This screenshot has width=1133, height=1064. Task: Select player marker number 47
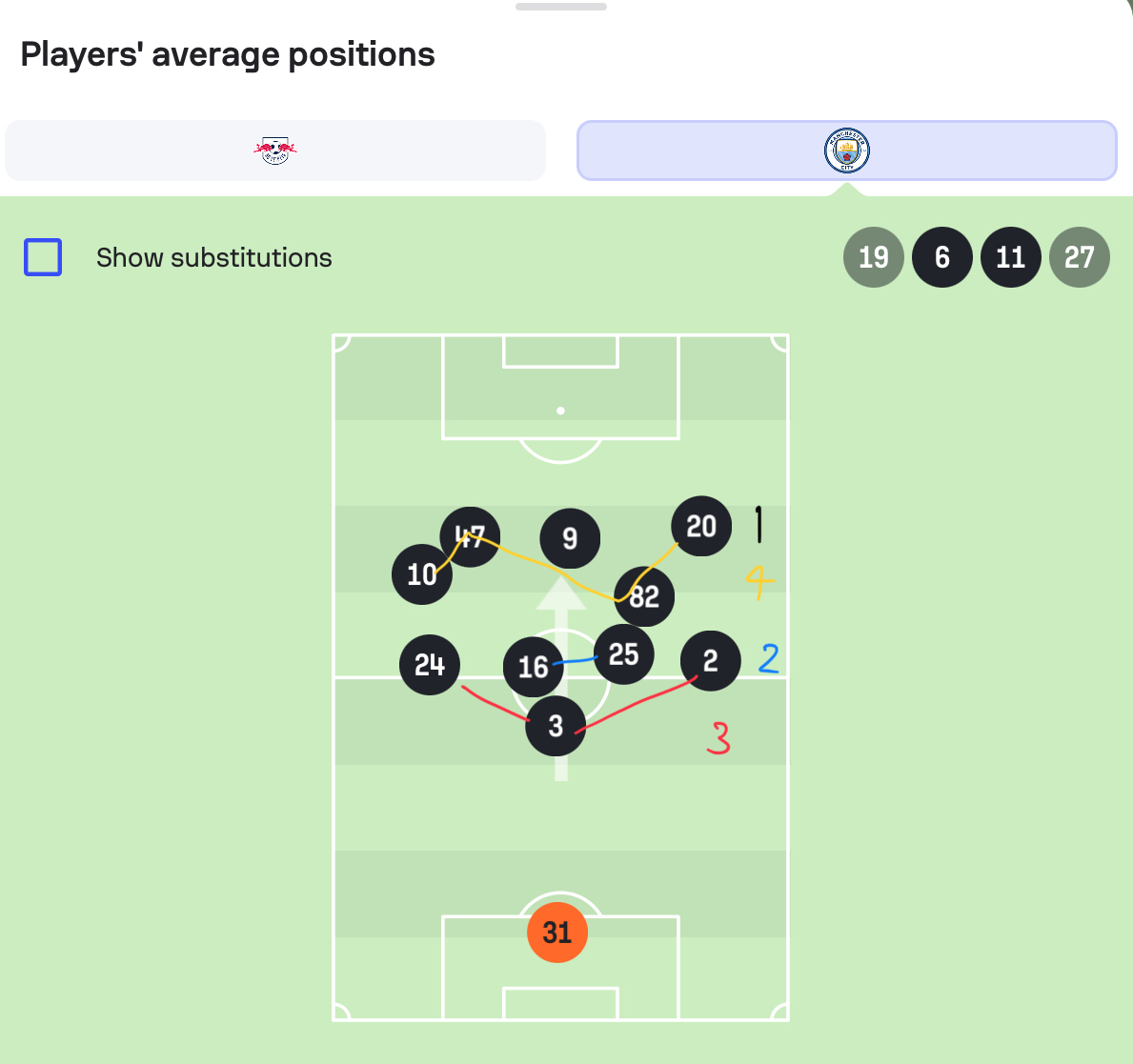click(x=471, y=536)
